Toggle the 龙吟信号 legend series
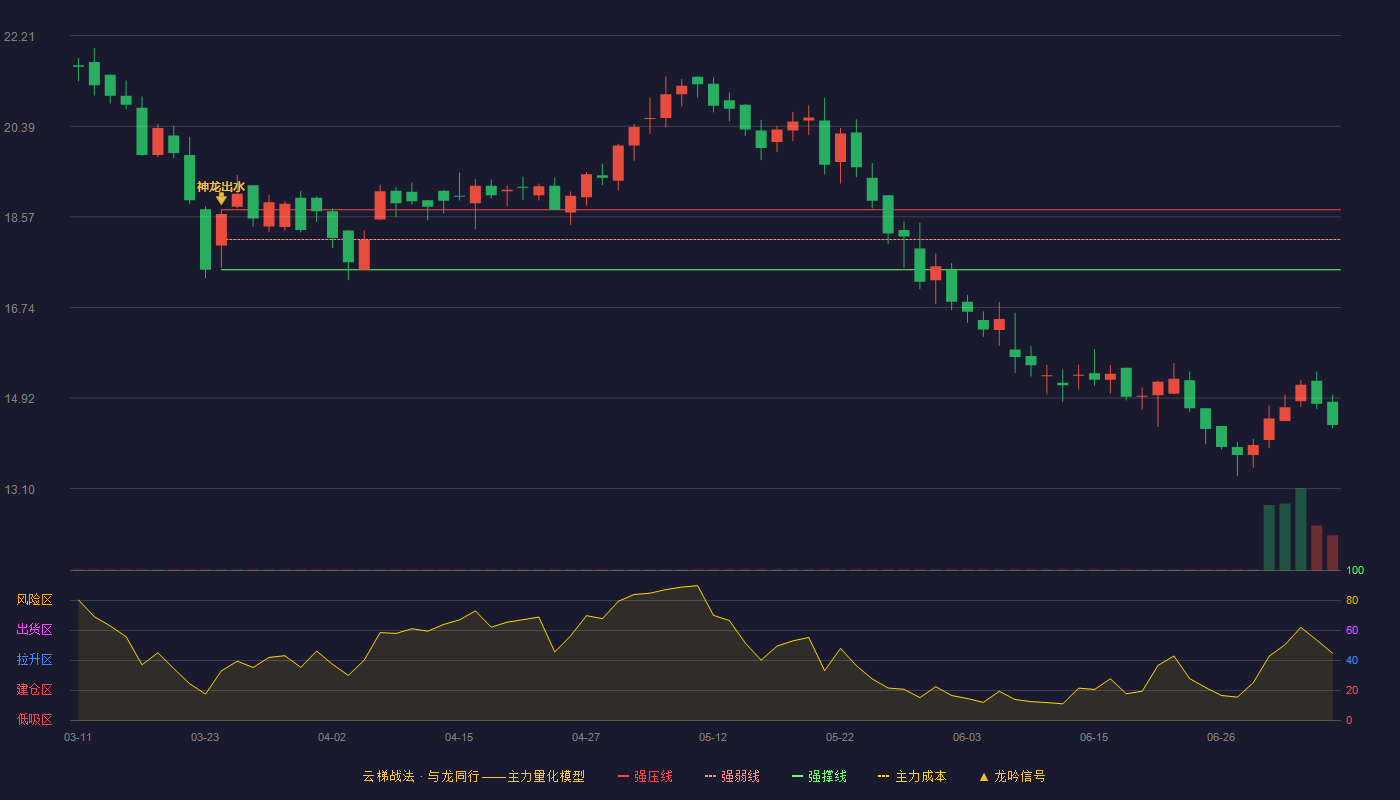 [x=1012, y=776]
